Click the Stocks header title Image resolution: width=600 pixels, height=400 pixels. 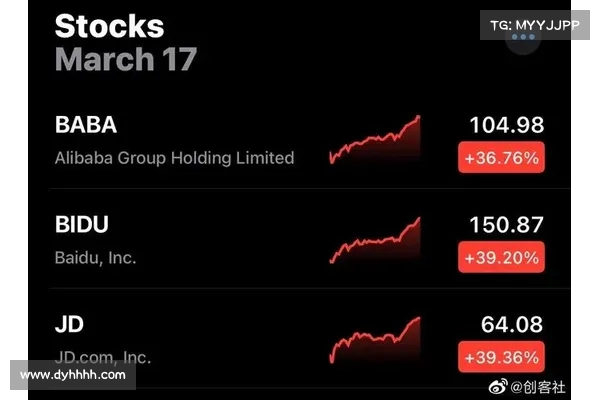pos(109,25)
